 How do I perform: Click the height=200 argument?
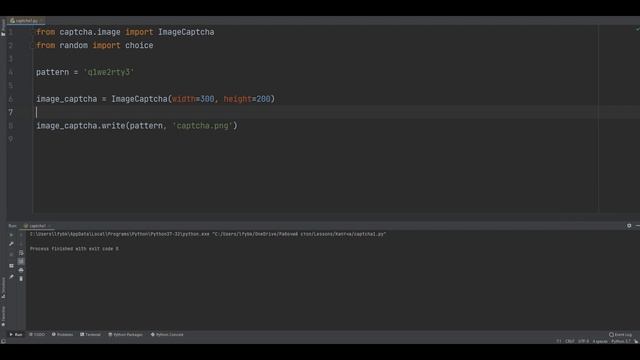247,99
